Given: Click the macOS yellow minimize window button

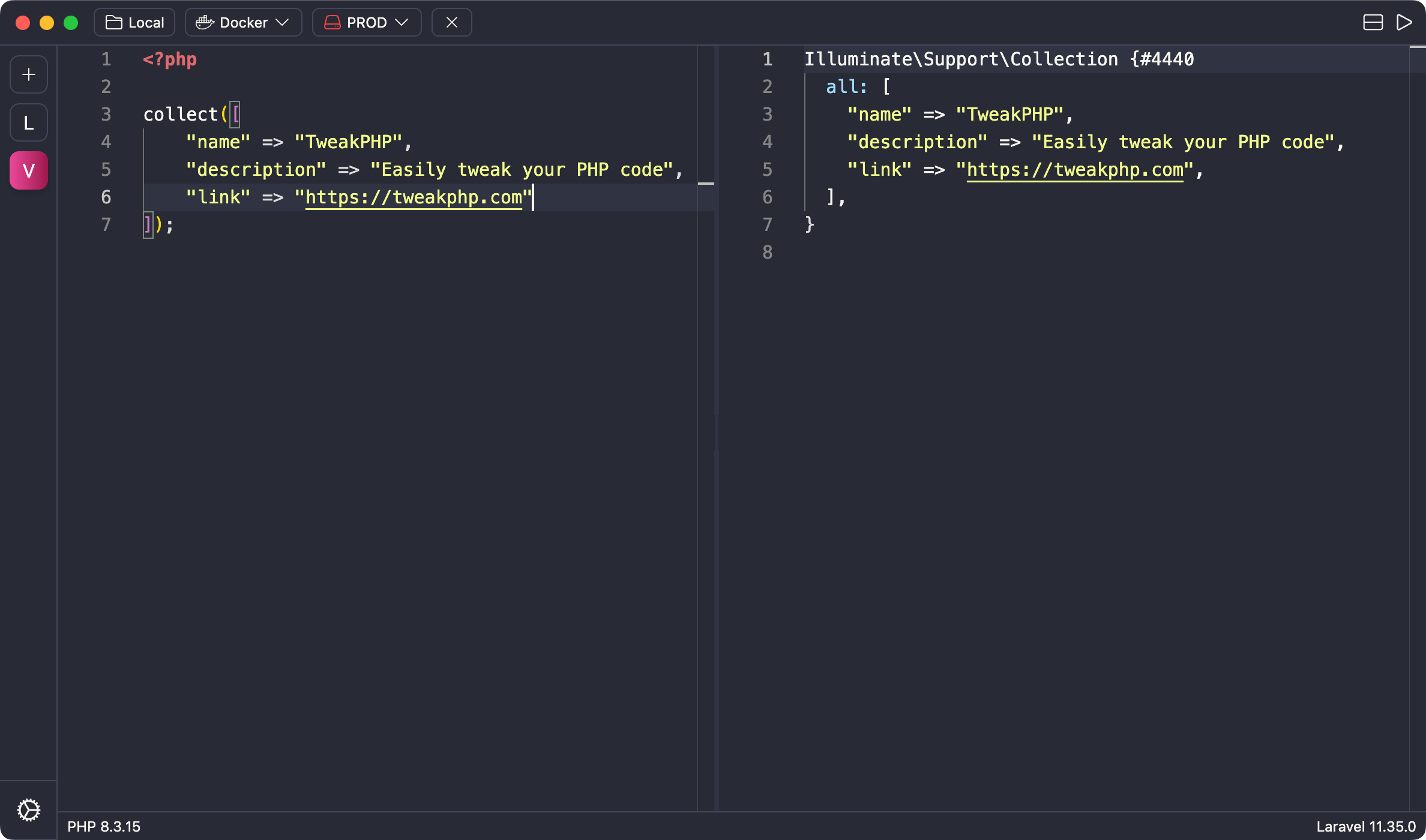Looking at the screenshot, I should tap(47, 23).
